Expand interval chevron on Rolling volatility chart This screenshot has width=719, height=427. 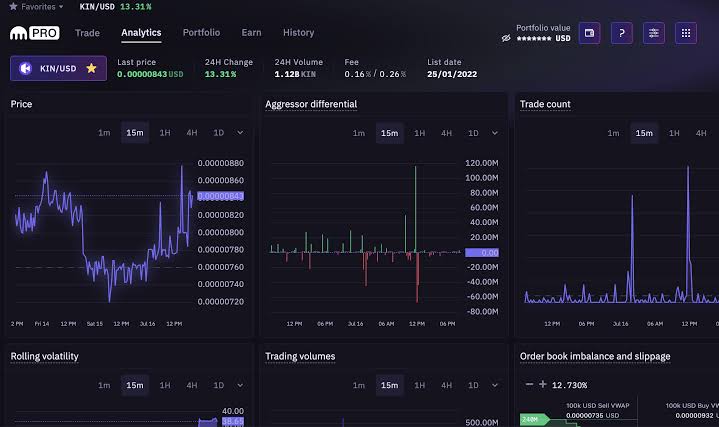pyautogui.click(x=240, y=385)
